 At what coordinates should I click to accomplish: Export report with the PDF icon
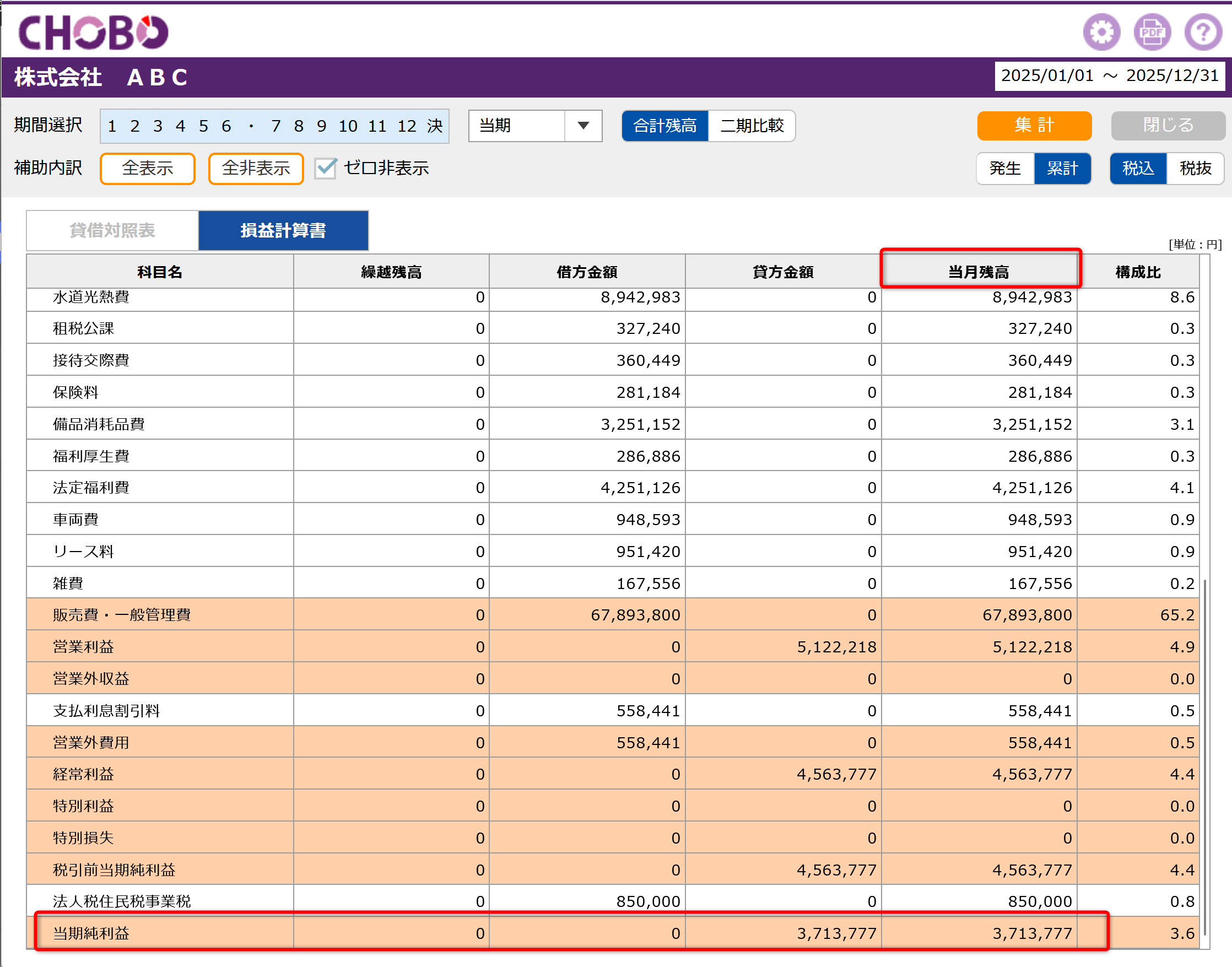point(1152,33)
